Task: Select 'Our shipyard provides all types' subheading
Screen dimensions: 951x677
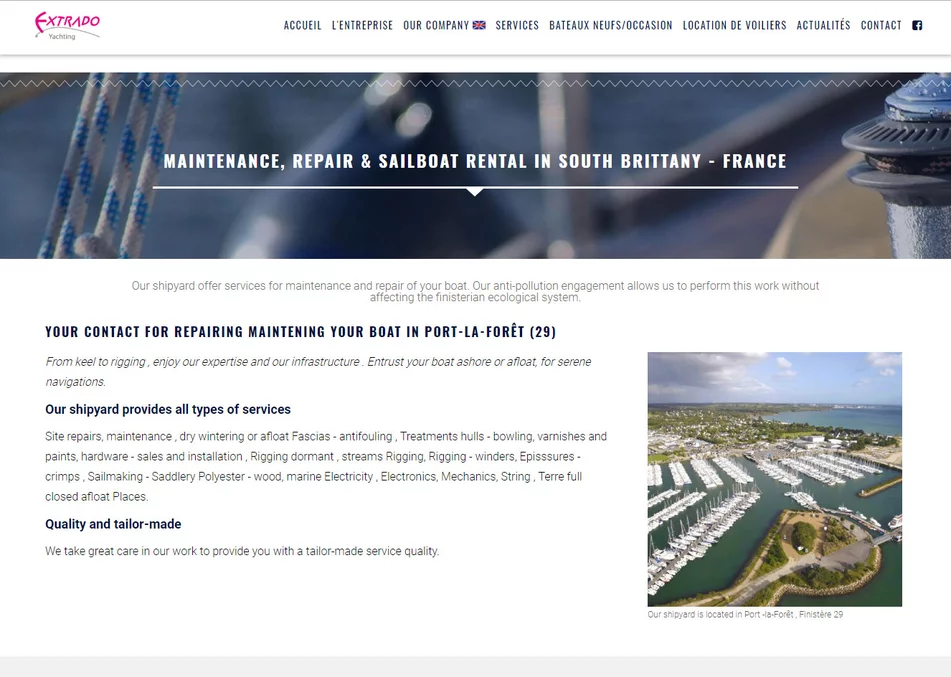Action: click(x=167, y=409)
